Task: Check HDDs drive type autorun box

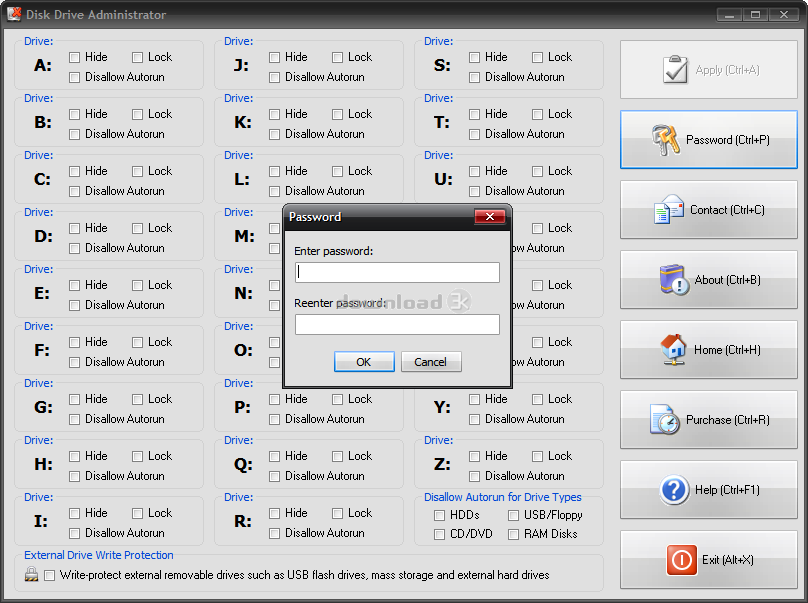Action: pos(440,515)
